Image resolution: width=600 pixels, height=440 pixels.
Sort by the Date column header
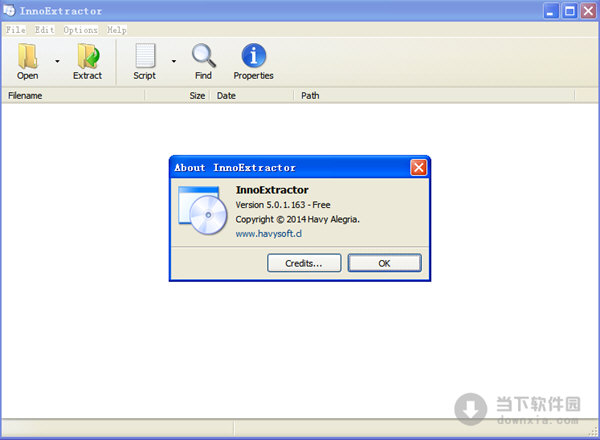(252, 96)
